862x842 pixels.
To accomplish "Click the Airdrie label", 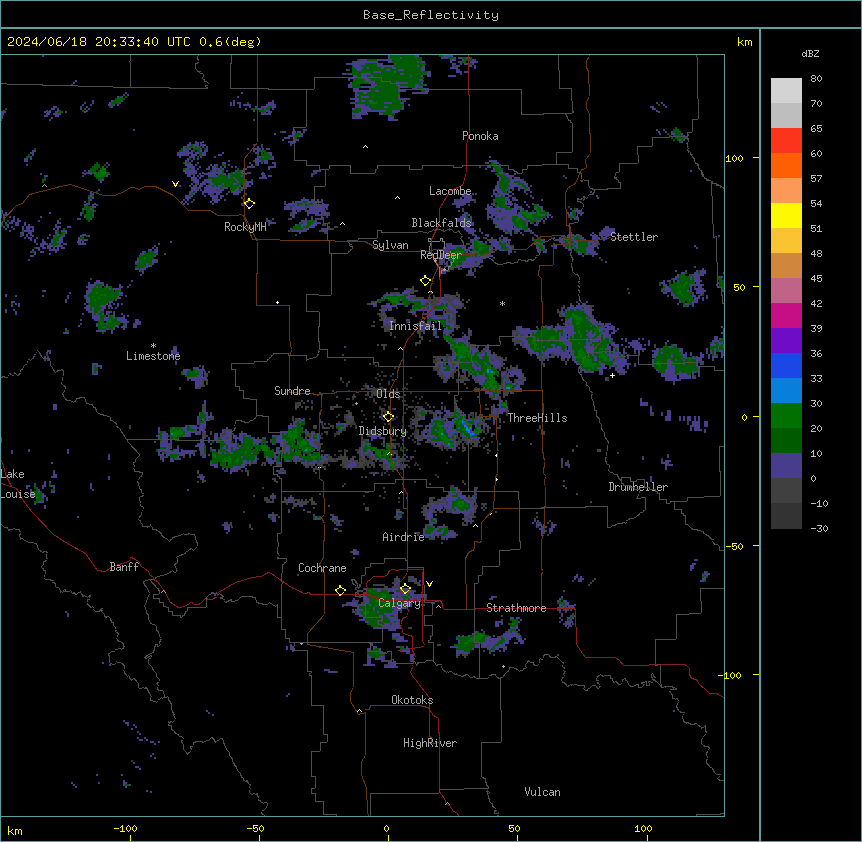I will click(x=403, y=537).
